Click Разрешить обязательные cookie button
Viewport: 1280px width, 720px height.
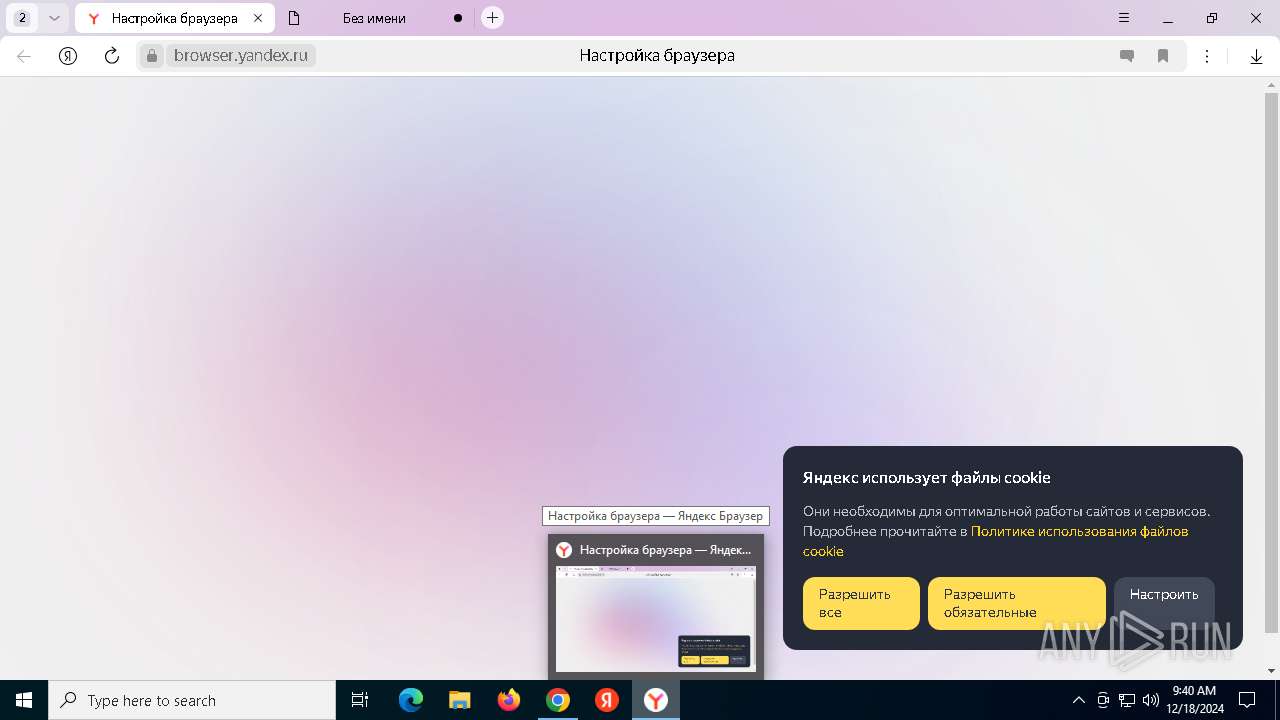1017,603
